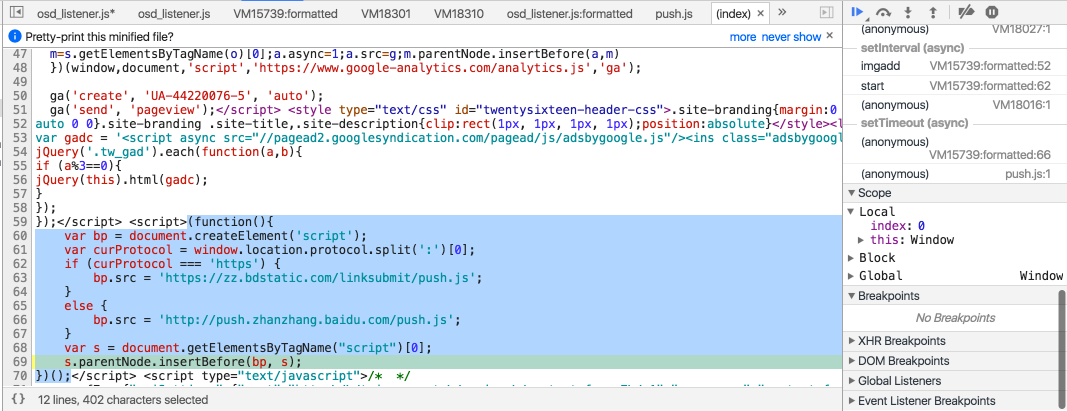Image resolution: width=1067 pixels, height=411 pixels.
Task: Switch to VM18301 tab
Action: point(386,13)
